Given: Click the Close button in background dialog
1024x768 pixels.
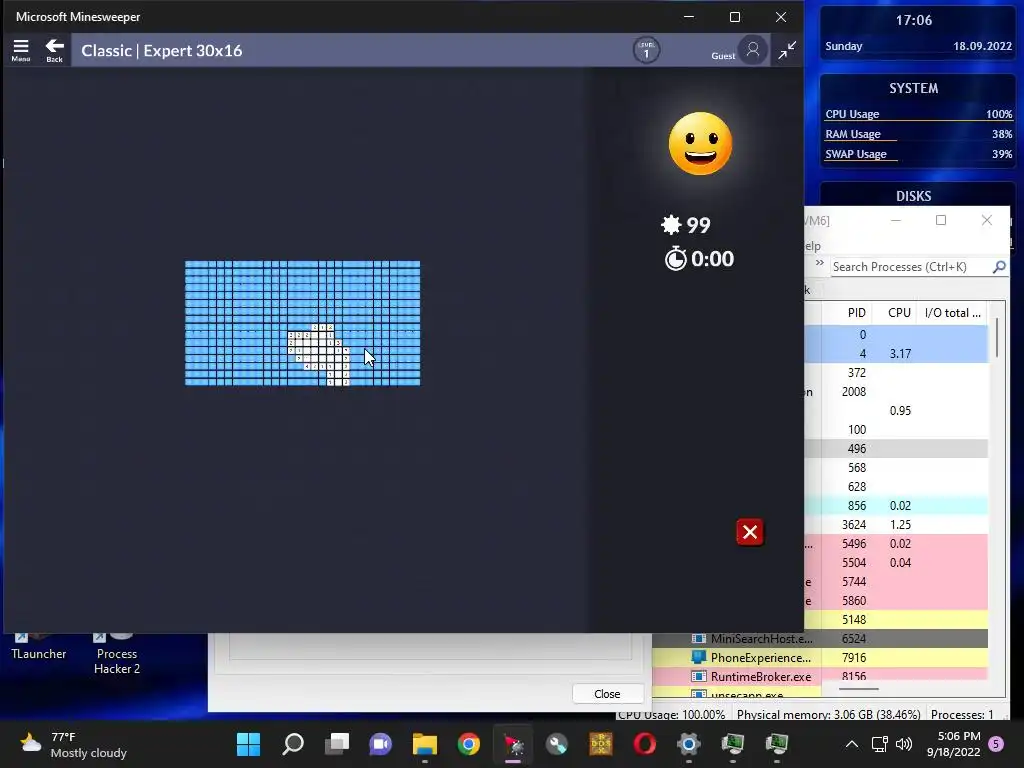Looking at the screenshot, I should pyautogui.click(x=607, y=694).
